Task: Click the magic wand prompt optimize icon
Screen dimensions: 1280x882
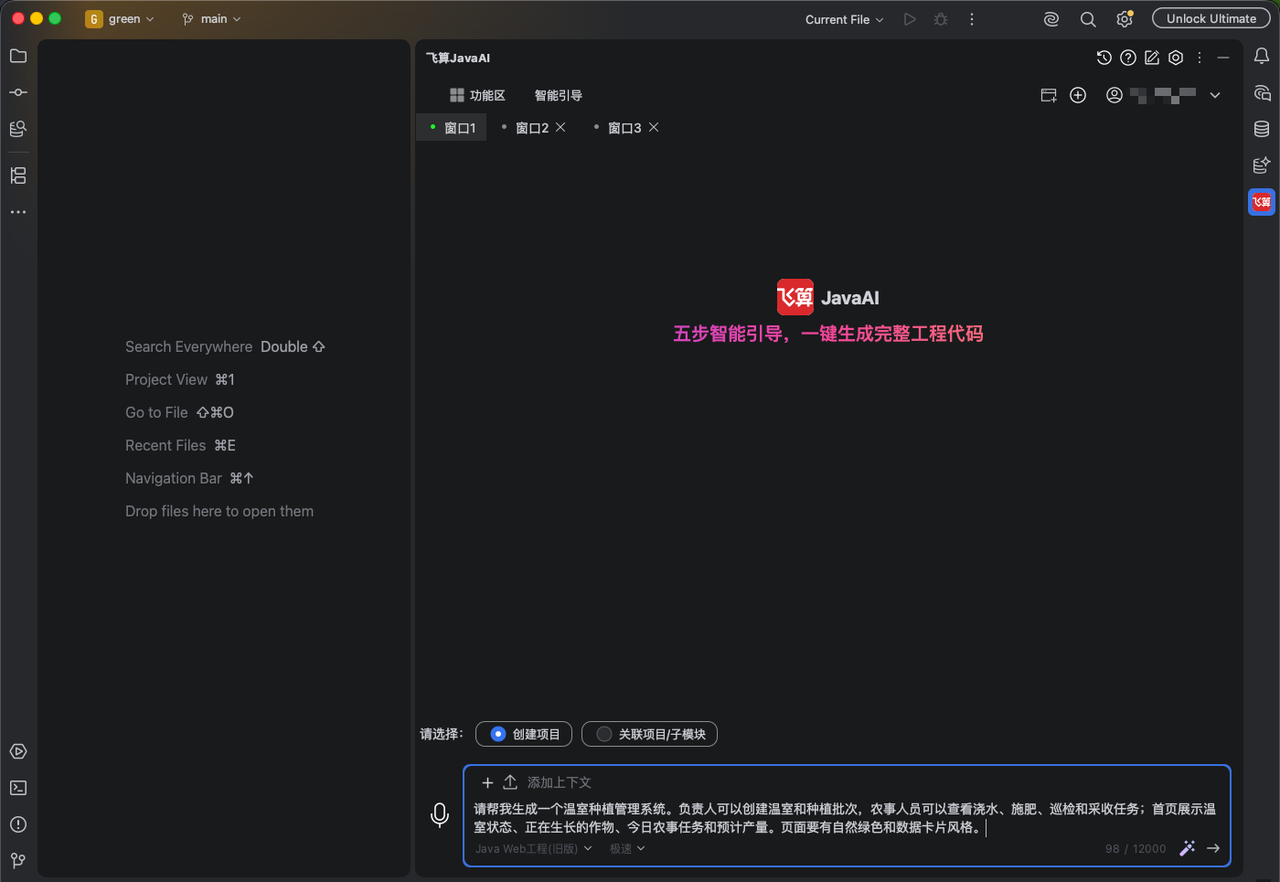Action: (x=1187, y=848)
